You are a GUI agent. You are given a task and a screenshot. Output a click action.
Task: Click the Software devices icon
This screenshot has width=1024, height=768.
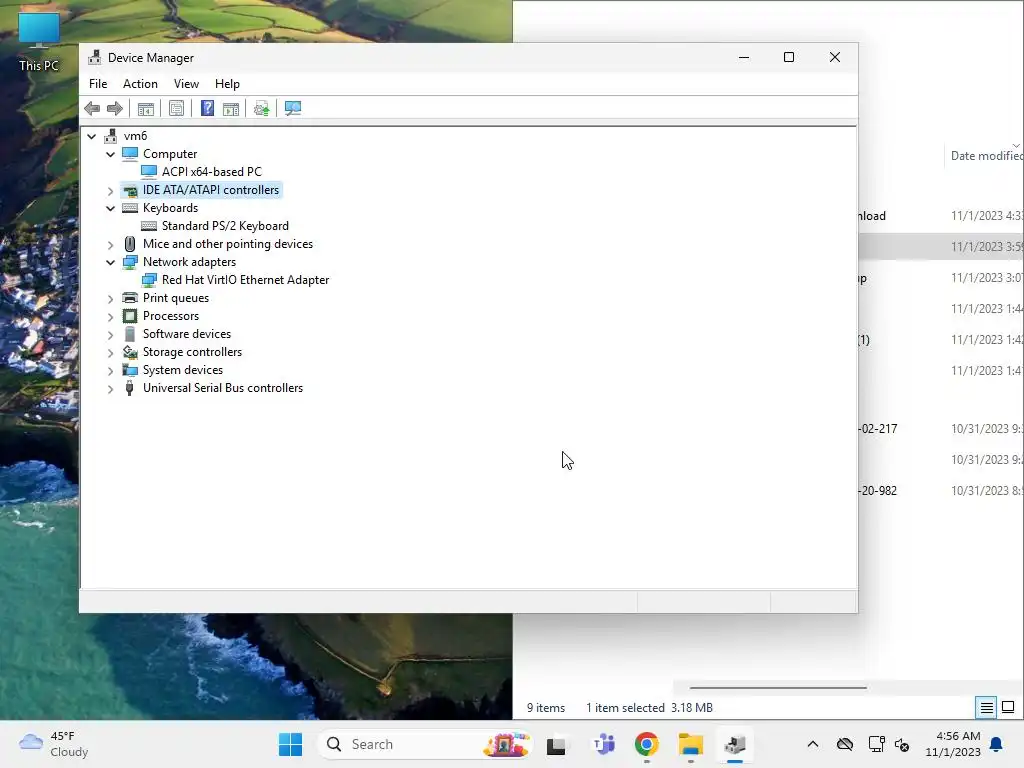130,334
